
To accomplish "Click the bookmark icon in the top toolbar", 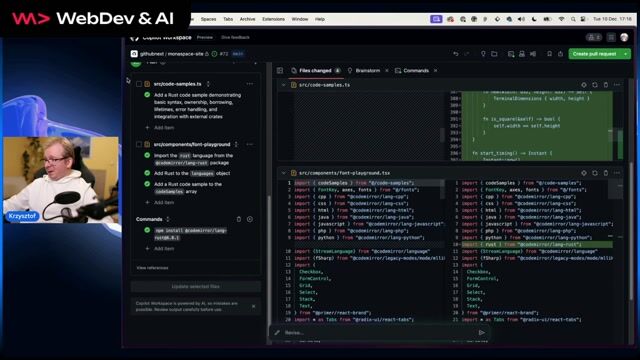I will coord(549,54).
